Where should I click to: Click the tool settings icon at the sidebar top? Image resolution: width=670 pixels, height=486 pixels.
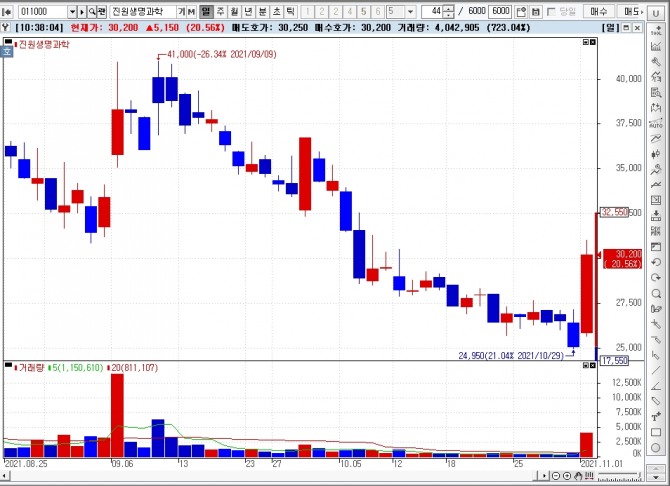click(656, 30)
